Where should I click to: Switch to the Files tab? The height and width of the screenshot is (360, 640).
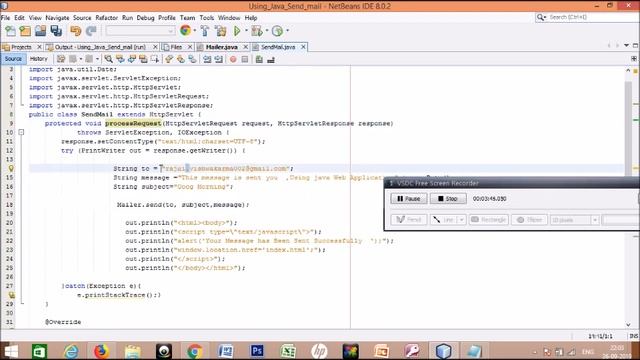176,47
